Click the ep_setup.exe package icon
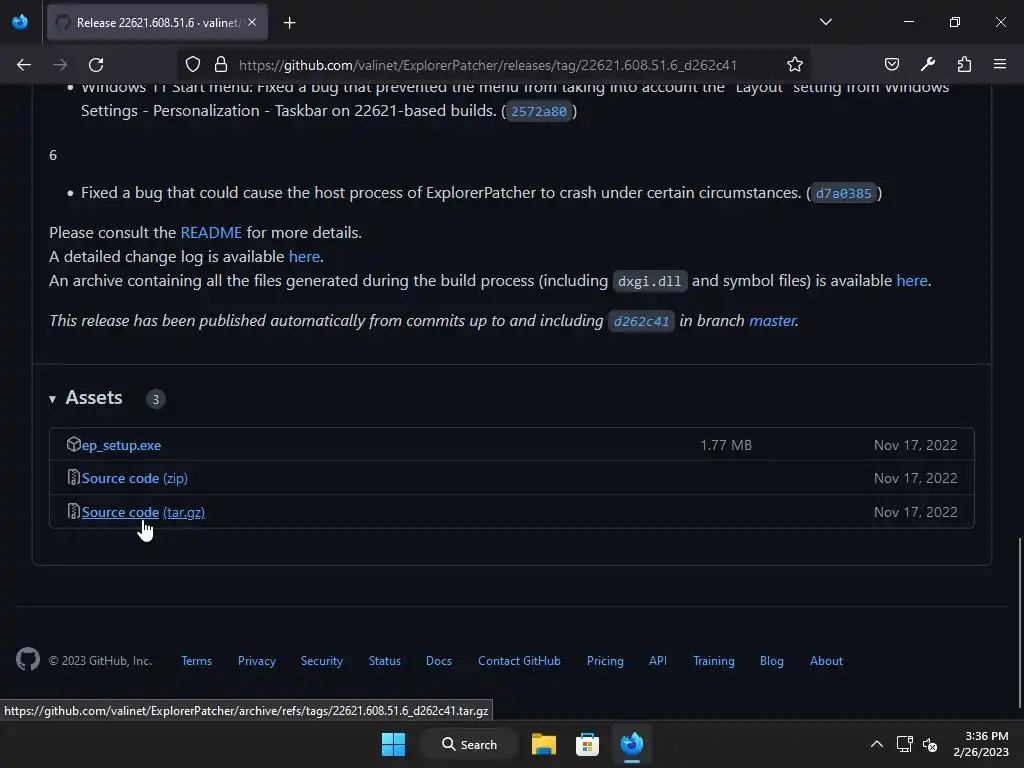1024x768 pixels. [x=73, y=444]
